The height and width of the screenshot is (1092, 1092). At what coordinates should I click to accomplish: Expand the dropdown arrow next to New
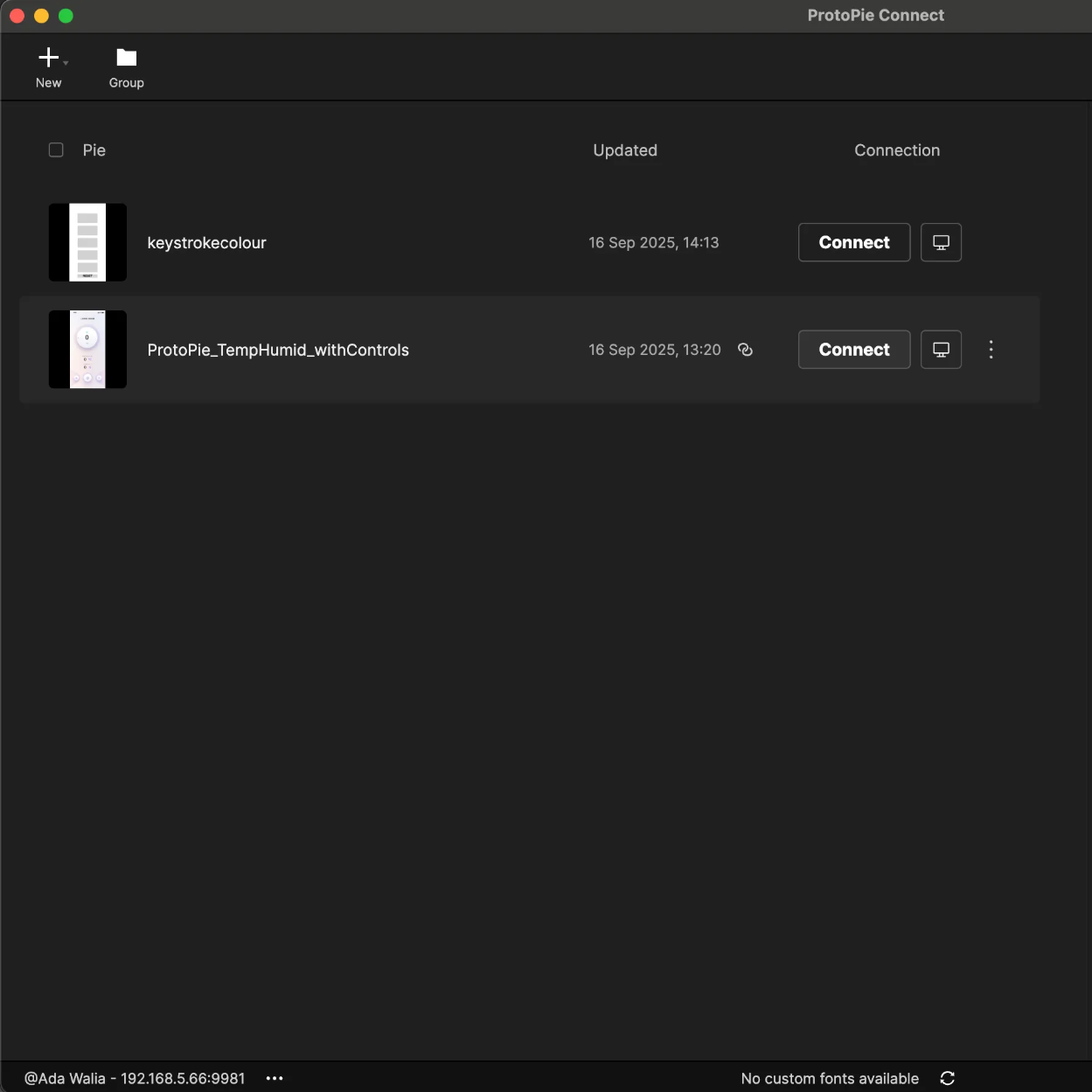65,64
